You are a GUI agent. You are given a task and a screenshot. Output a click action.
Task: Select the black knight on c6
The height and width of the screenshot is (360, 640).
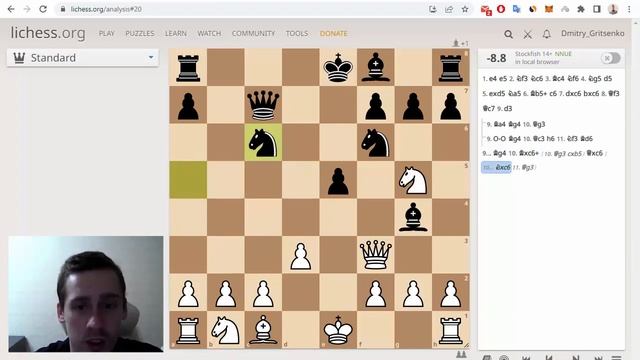point(263,142)
